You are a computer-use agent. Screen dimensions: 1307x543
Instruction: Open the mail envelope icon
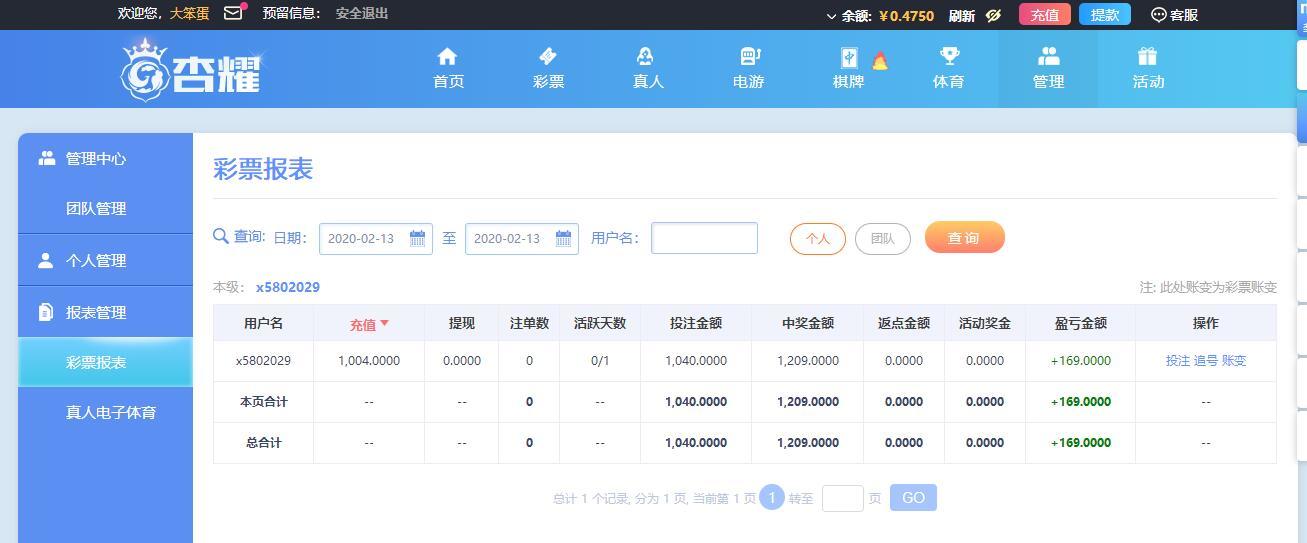click(233, 13)
